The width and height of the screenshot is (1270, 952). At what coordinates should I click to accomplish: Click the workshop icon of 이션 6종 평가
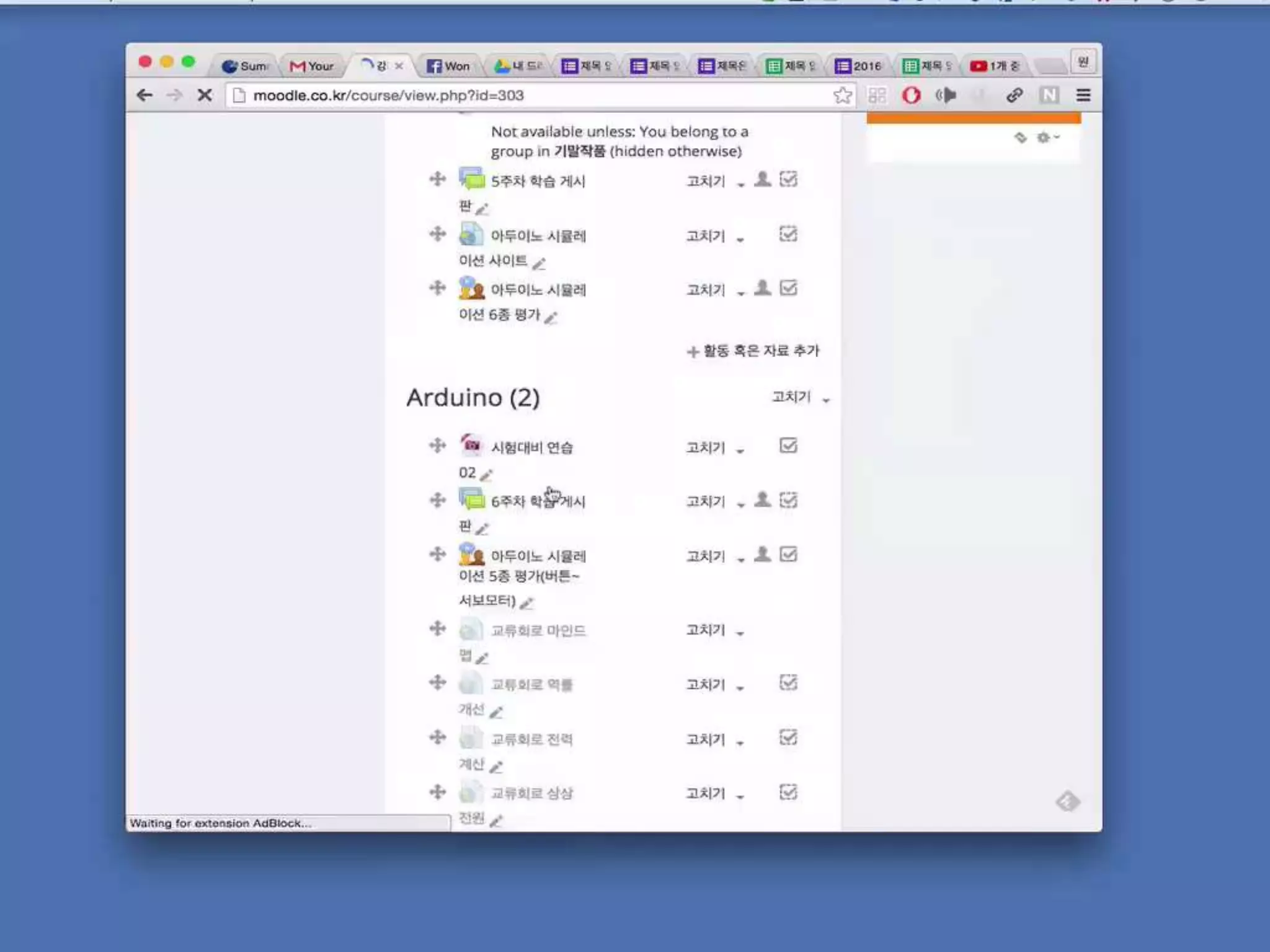(471, 289)
